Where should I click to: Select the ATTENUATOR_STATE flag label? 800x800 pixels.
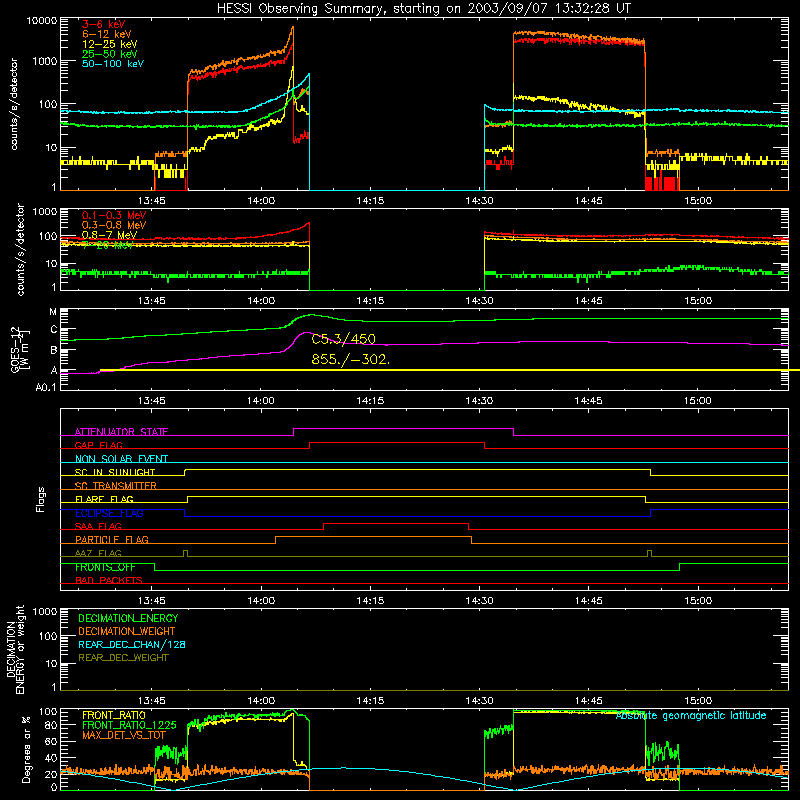pos(121,432)
